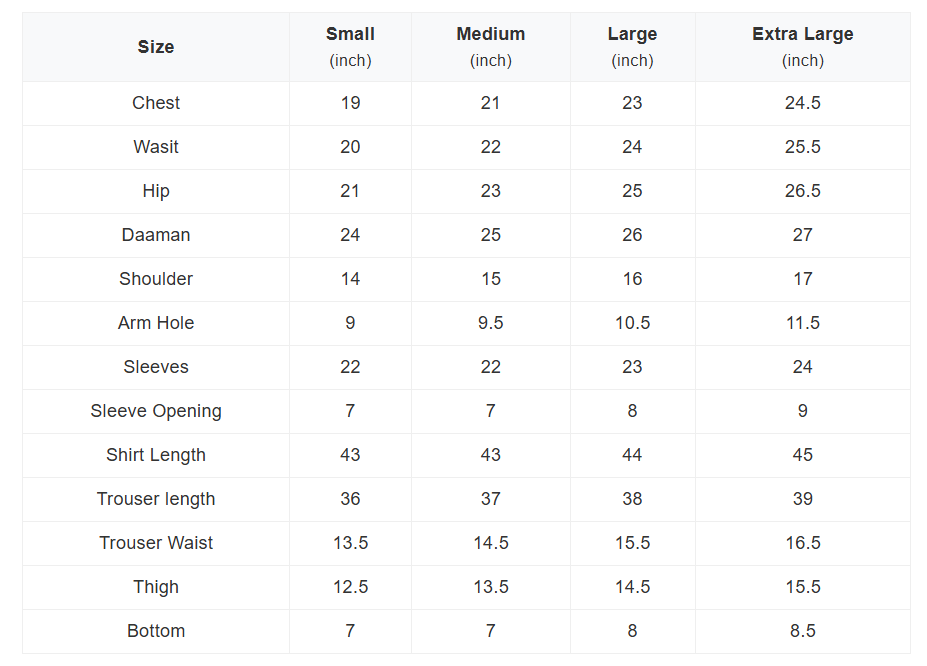Click the Wasit row label
927x666 pixels.
156,147
